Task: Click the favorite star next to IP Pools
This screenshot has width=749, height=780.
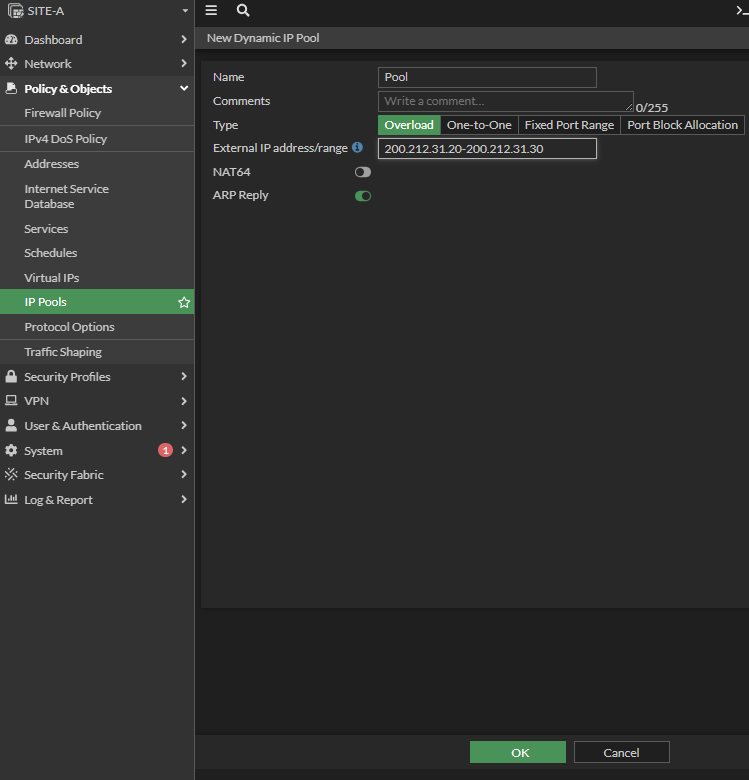Action: (184, 302)
